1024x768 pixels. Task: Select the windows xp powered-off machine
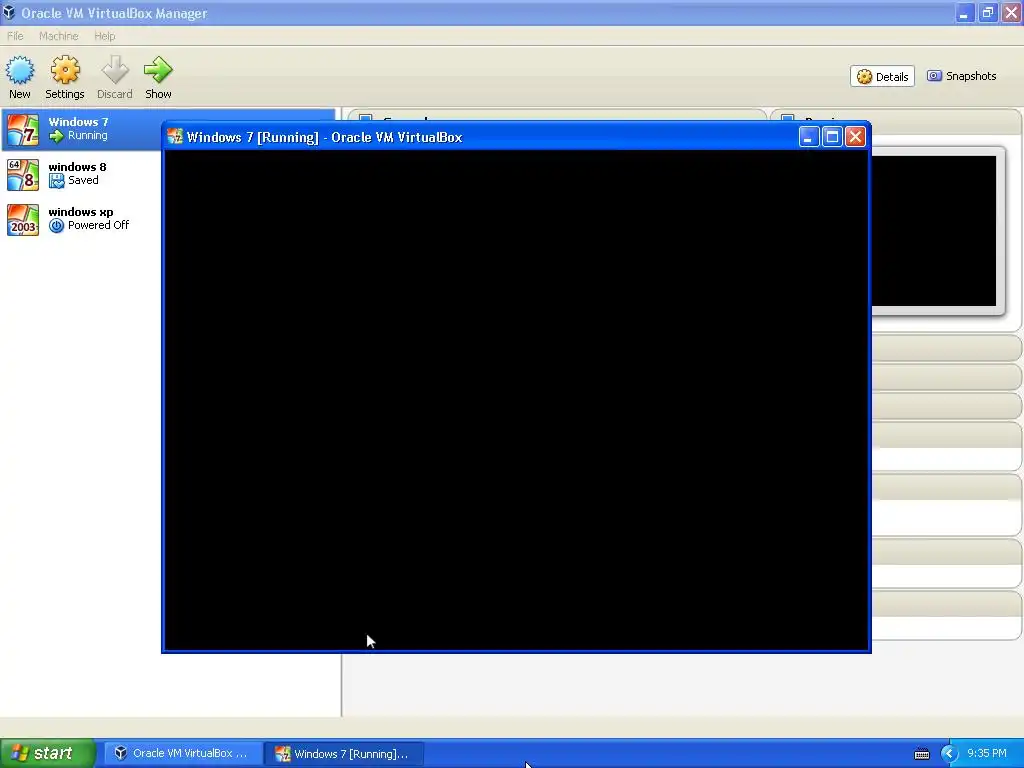tap(82, 219)
